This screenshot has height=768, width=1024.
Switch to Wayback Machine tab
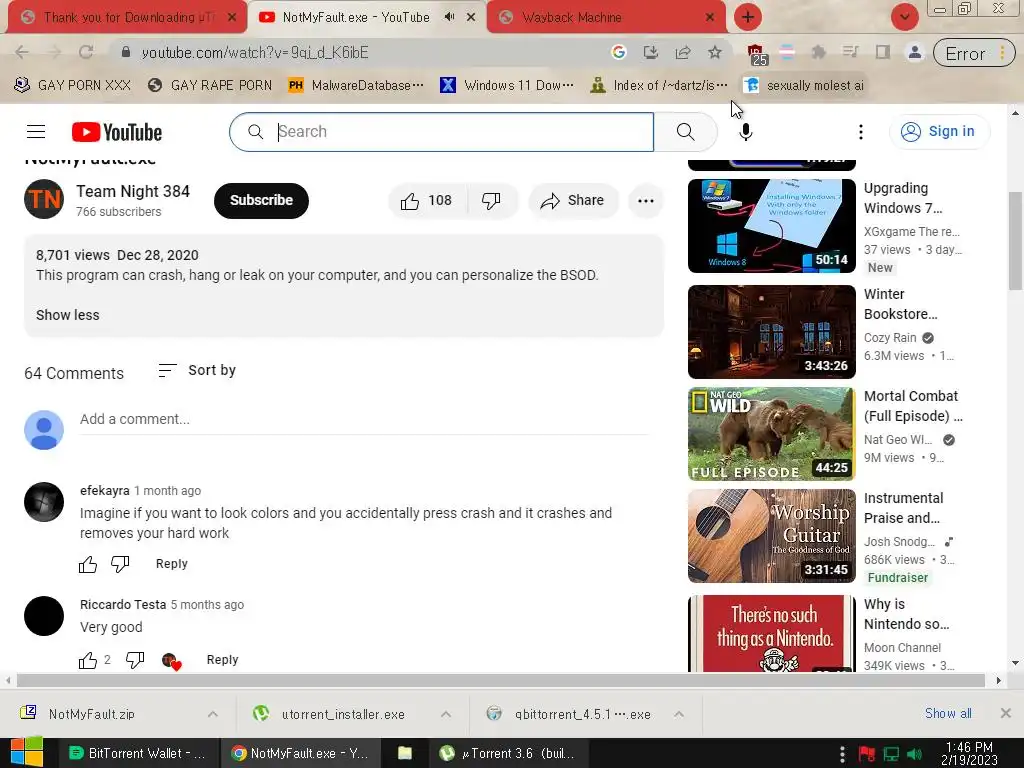[x=606, y=17]
